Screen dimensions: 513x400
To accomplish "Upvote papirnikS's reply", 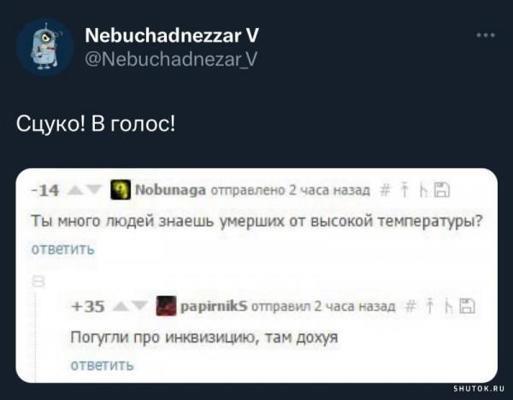I will (x=121, y=306).
